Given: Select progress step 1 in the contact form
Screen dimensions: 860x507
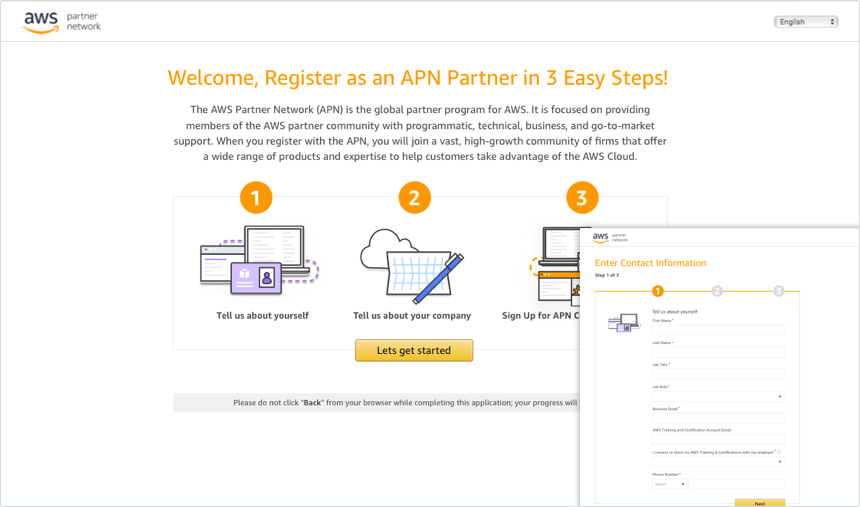Looking at the screenshot, I should coord(658,291).
